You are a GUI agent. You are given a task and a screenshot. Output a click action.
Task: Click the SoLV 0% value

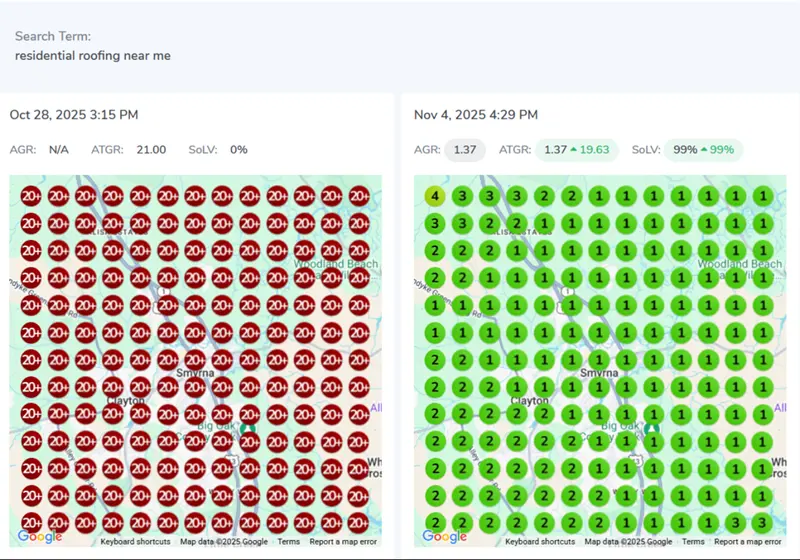(239, 150)
